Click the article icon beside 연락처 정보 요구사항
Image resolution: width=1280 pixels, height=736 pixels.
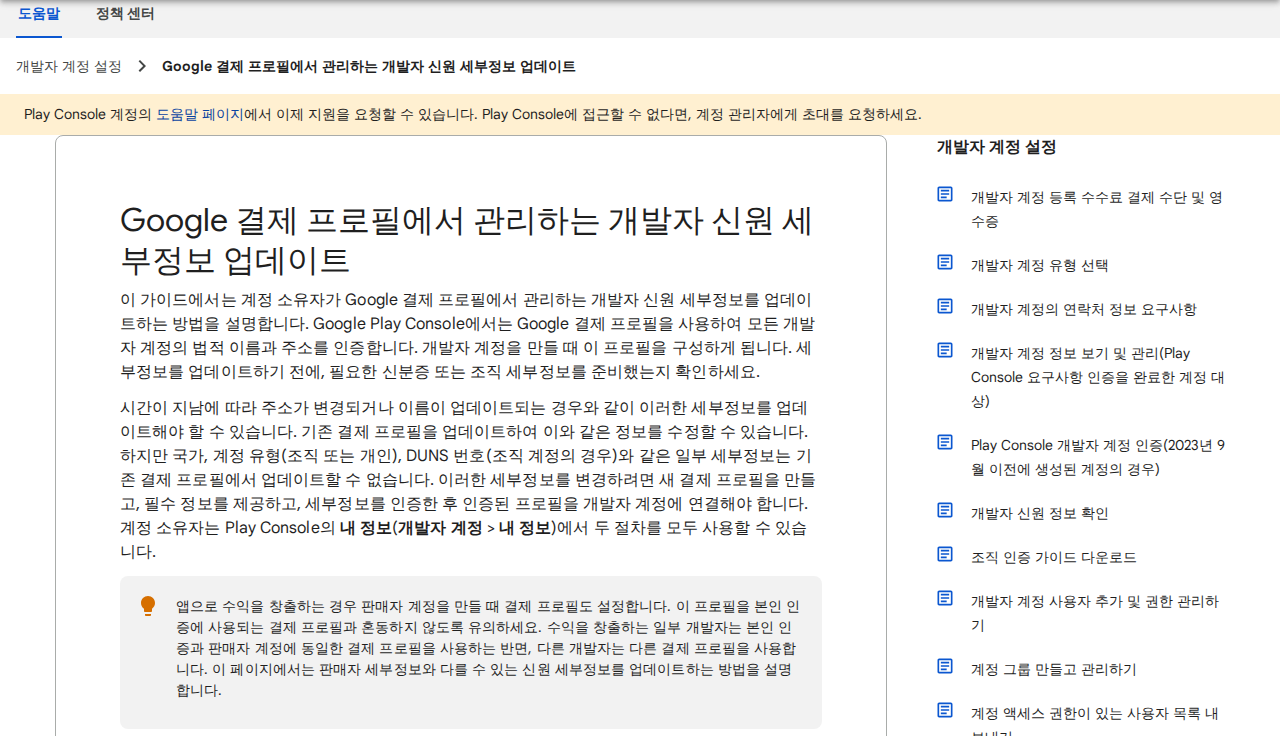[945, 306]
